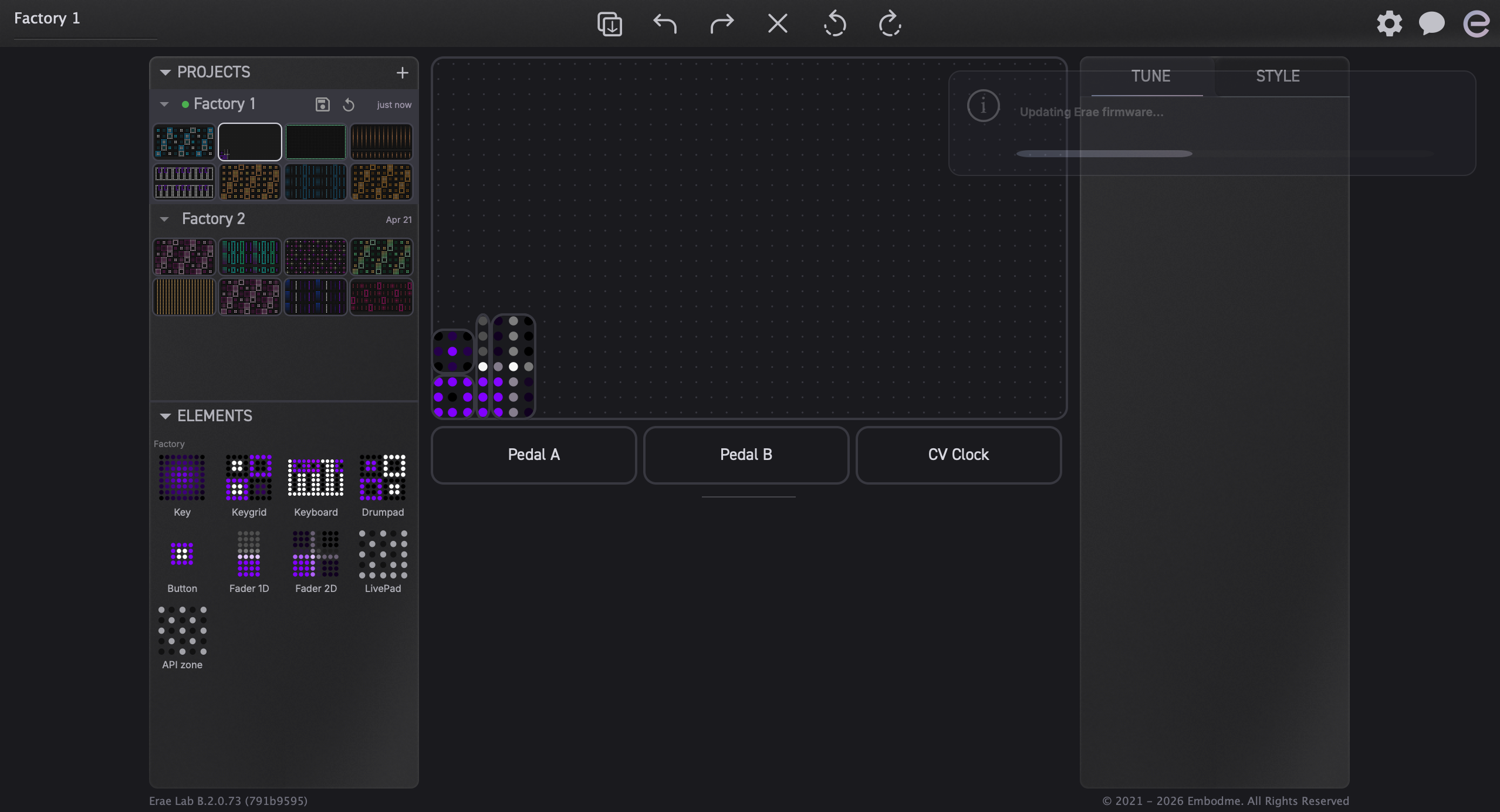Save the Factory 1 project
Viewport: 1500px width, 812px height.
tap(322, 104)
